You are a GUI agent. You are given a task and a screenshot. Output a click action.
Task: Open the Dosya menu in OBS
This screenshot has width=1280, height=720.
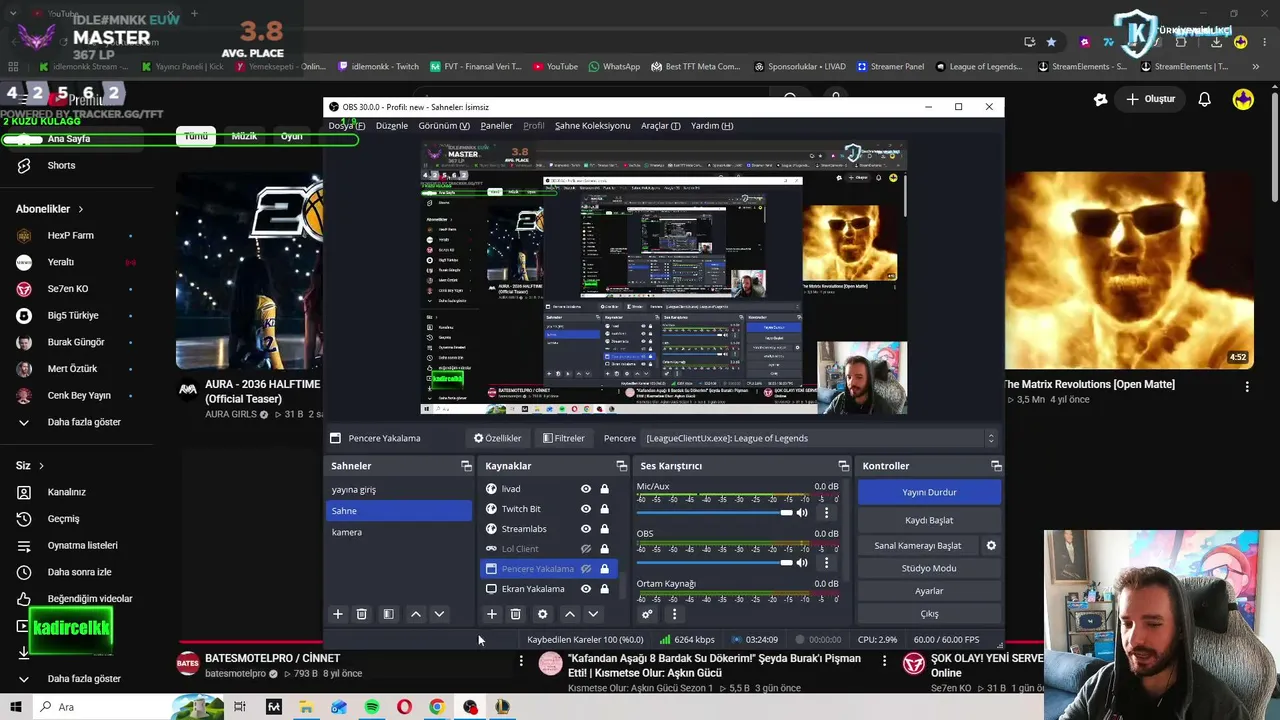pos(347,126)
